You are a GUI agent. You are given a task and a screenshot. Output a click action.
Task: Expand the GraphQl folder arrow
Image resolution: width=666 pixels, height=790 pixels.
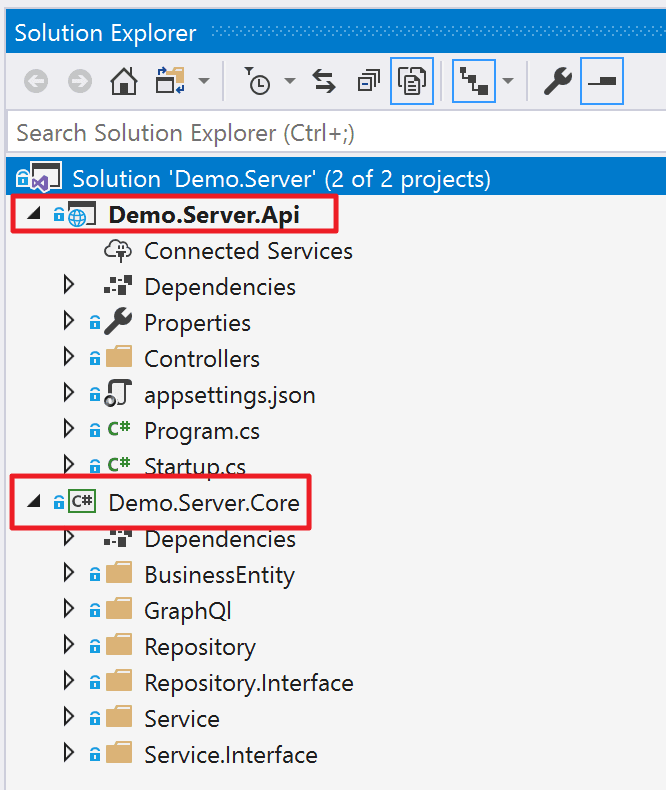coord(69,610)
